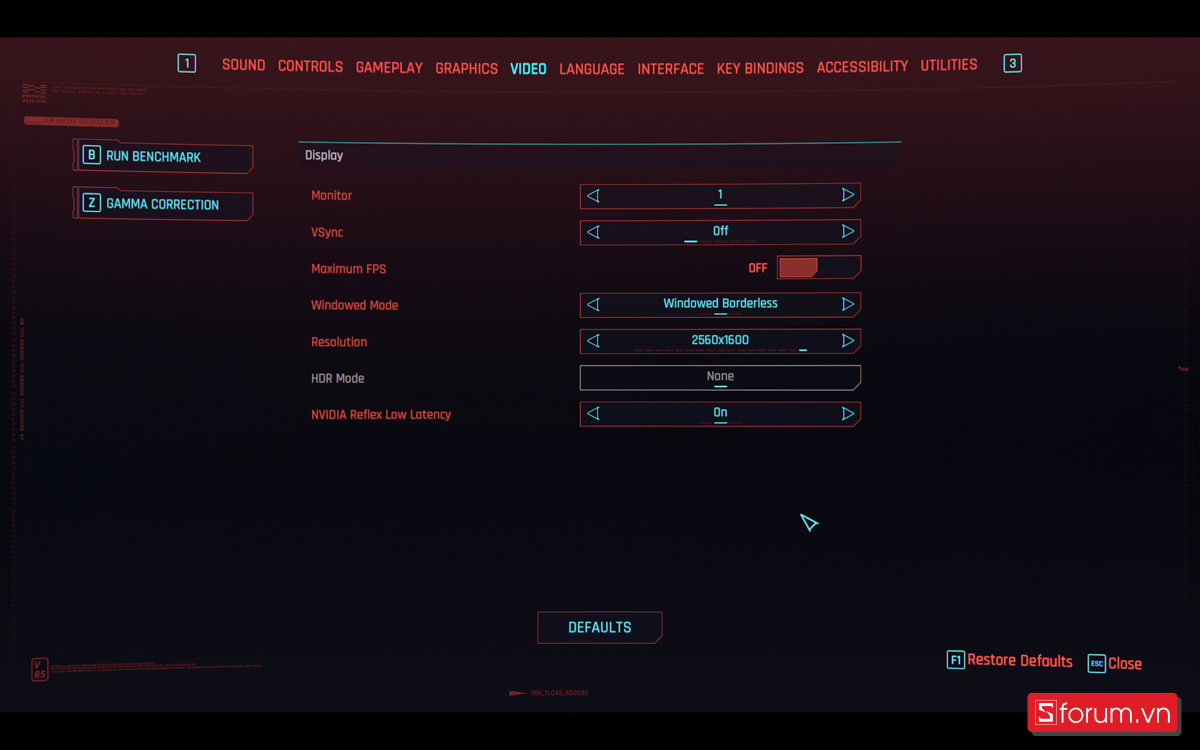1200x750 pixels.
Task: Switch to the Graphics tab
Action: click(466, 69)
